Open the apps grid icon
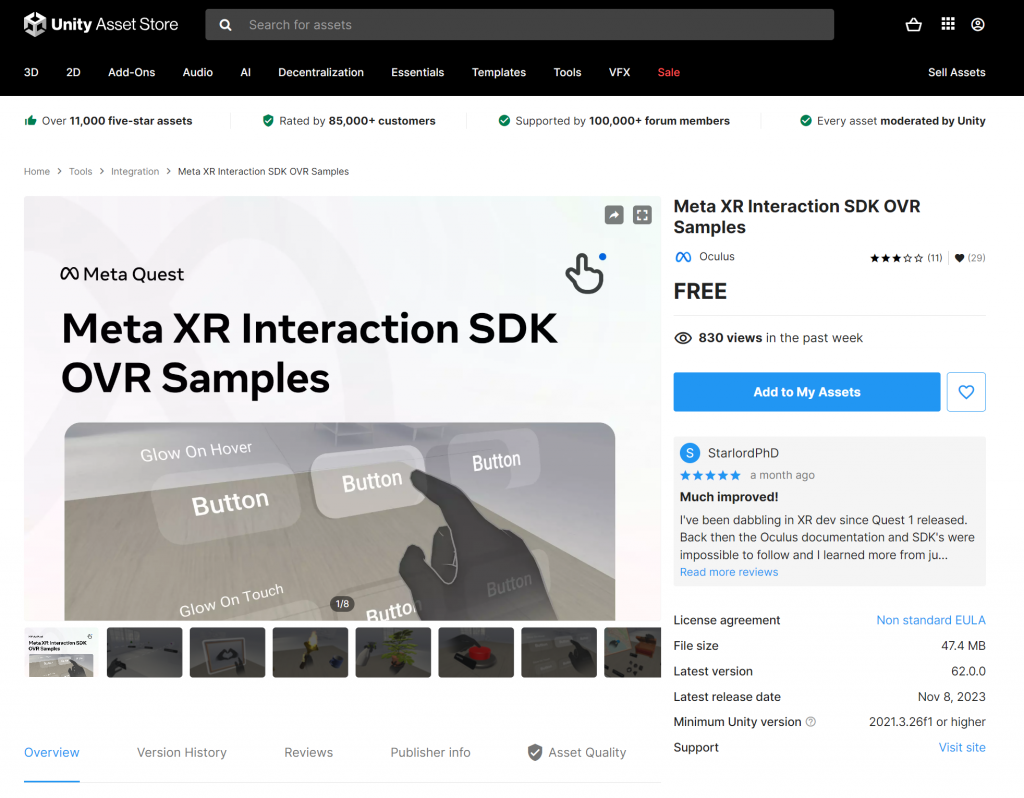 pyautogui.click(x=950, y=25)
